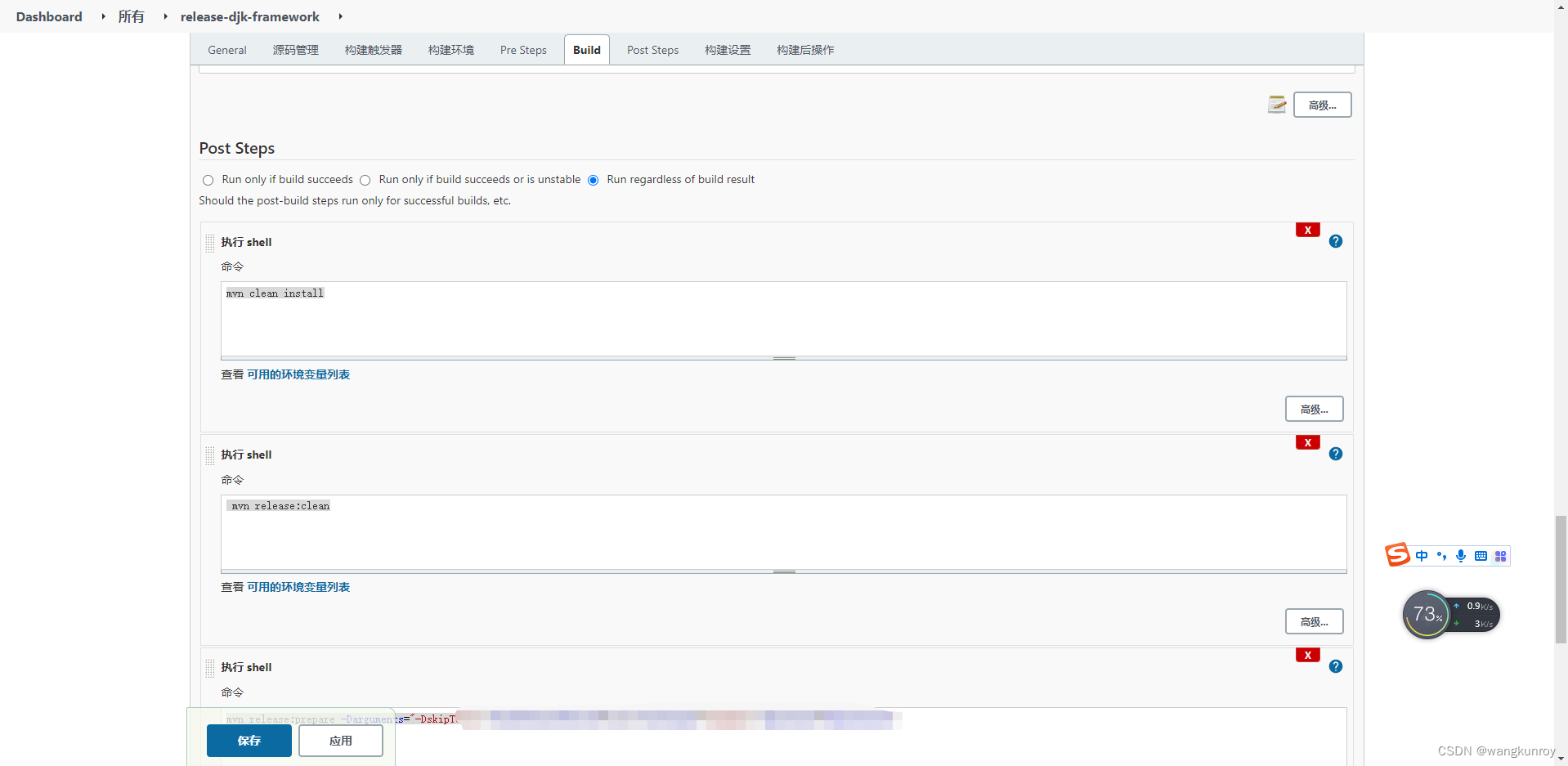The height and width of the screenshot is (766, 1568).
Task: Open the IME soft keyboard icon
Action: (x=1481, y=556)
